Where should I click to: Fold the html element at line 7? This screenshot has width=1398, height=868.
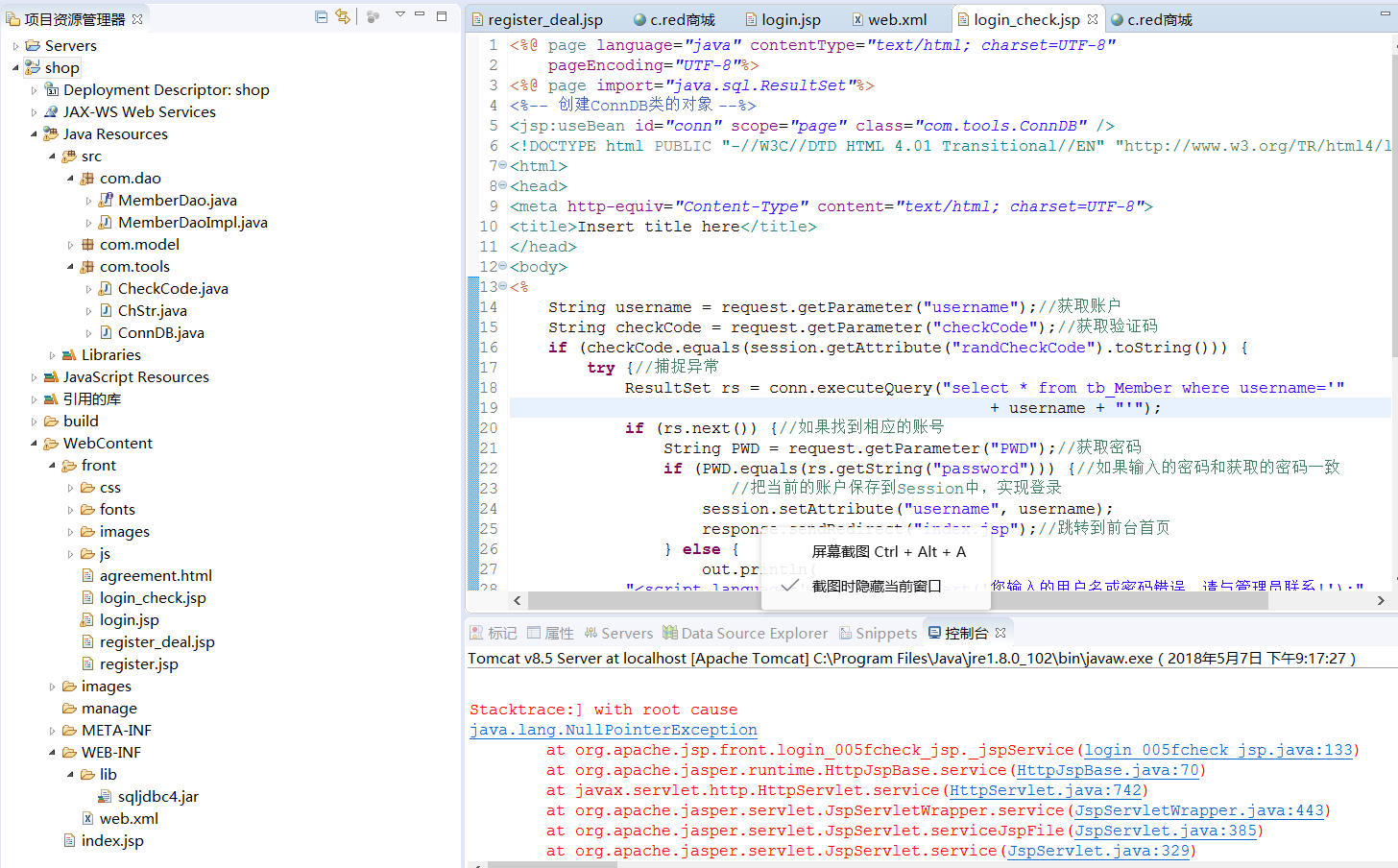503,166
